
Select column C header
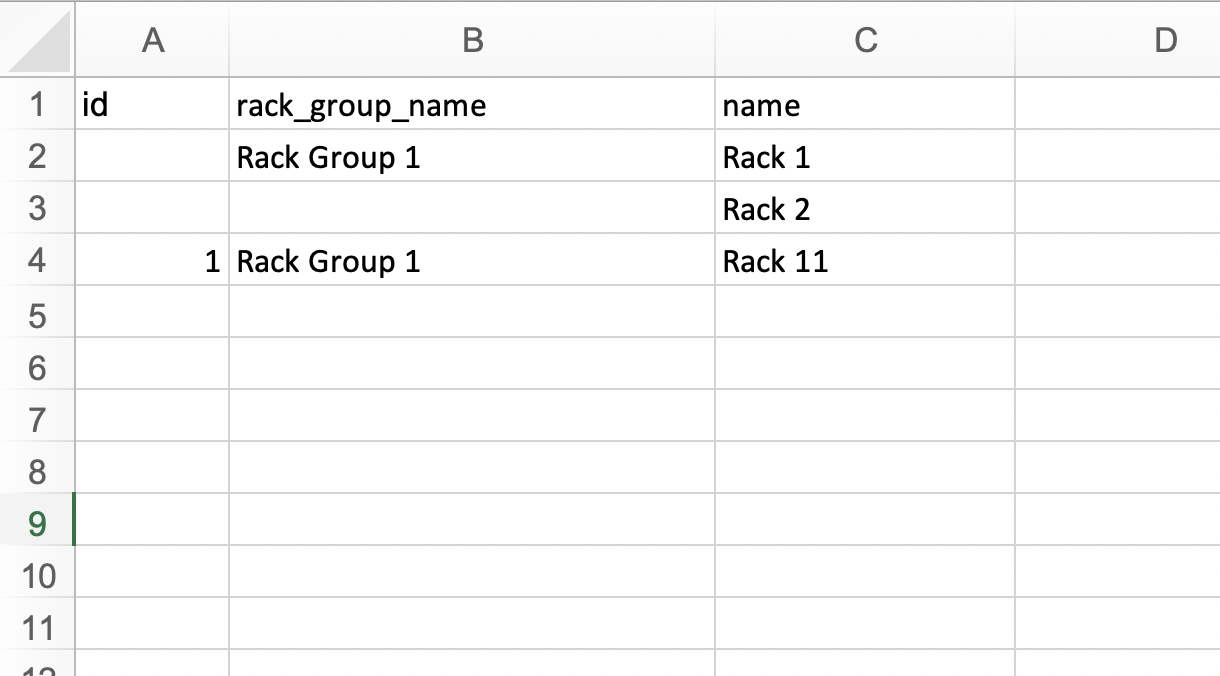(865, 39)
